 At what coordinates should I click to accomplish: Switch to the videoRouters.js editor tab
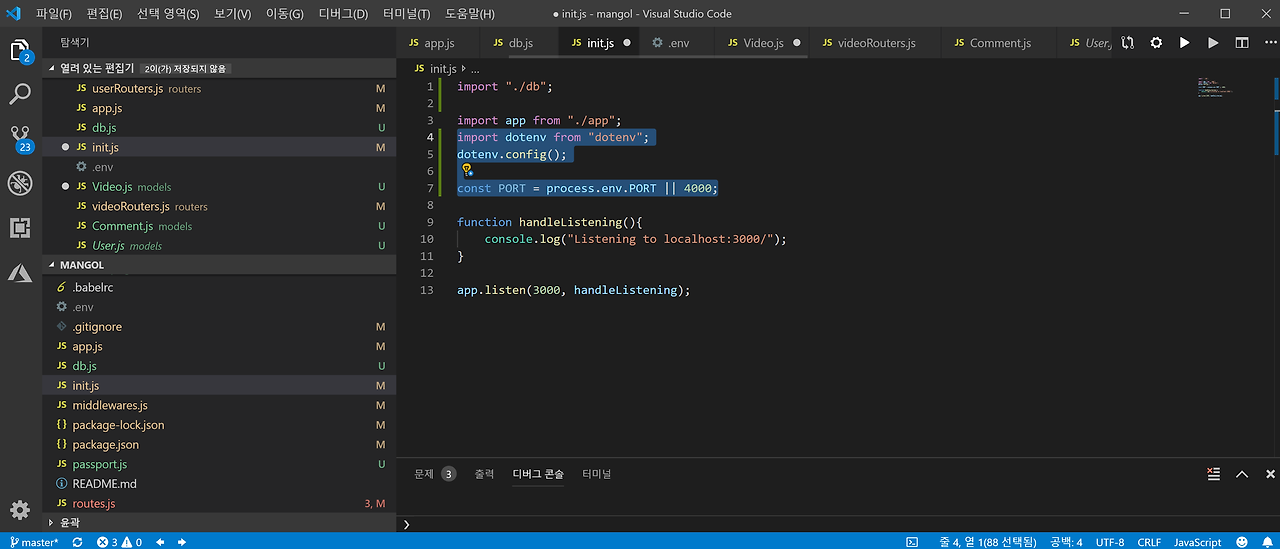coord(876,43)
